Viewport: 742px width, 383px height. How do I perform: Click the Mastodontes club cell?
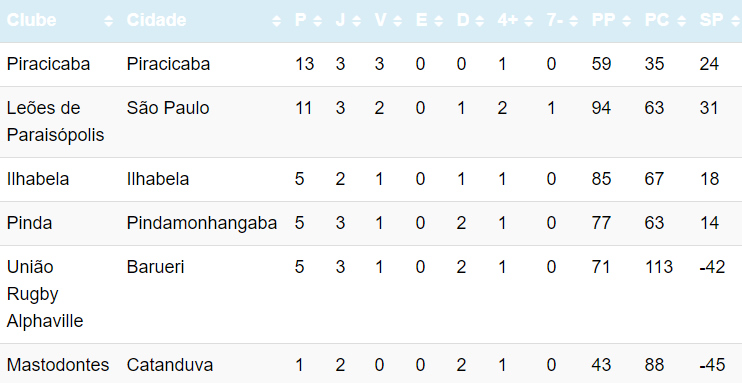click(x=60, y=364)
